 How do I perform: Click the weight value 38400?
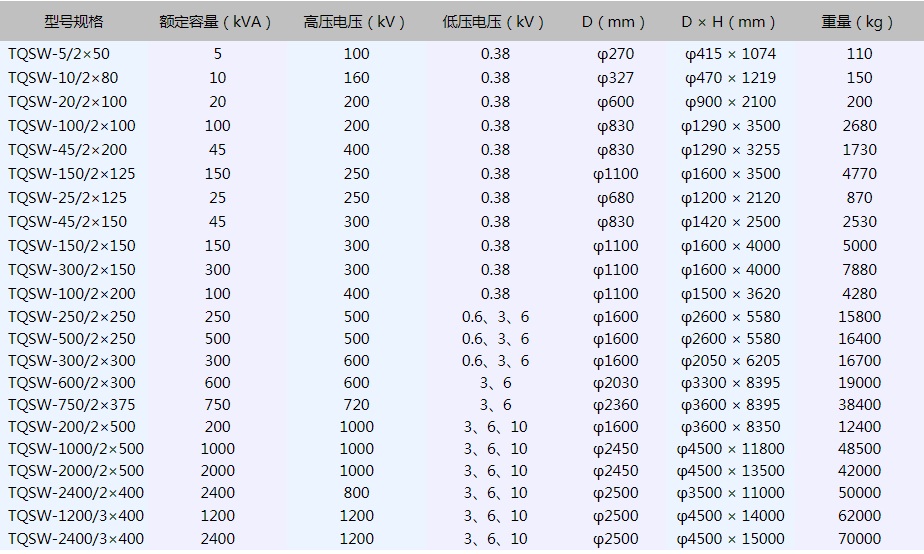859,405
